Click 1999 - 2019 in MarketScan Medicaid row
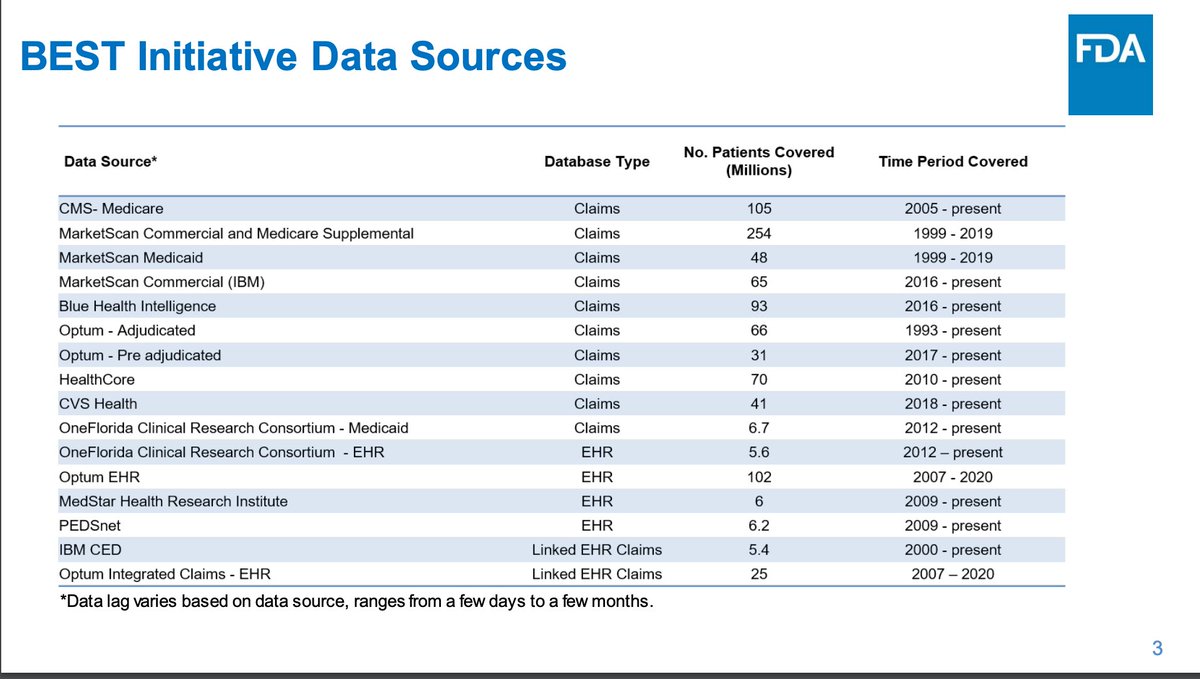 tap(953, 257)
